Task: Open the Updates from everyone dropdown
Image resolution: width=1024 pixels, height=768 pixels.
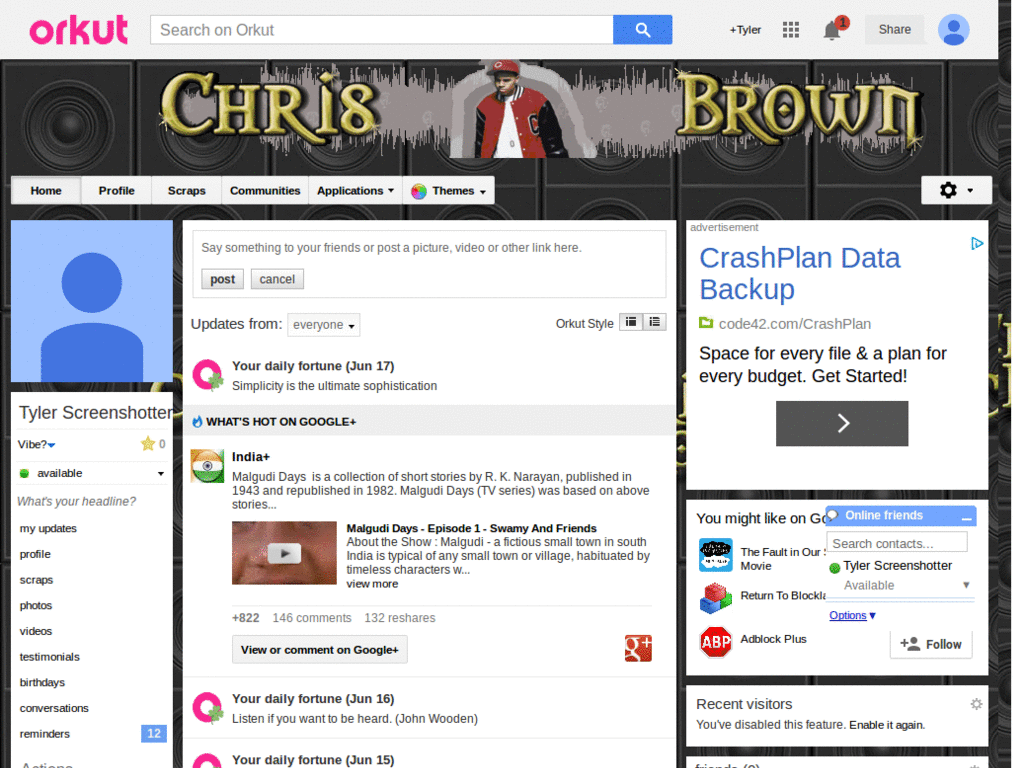Action: pyautogui.click(x=323, y=325)
